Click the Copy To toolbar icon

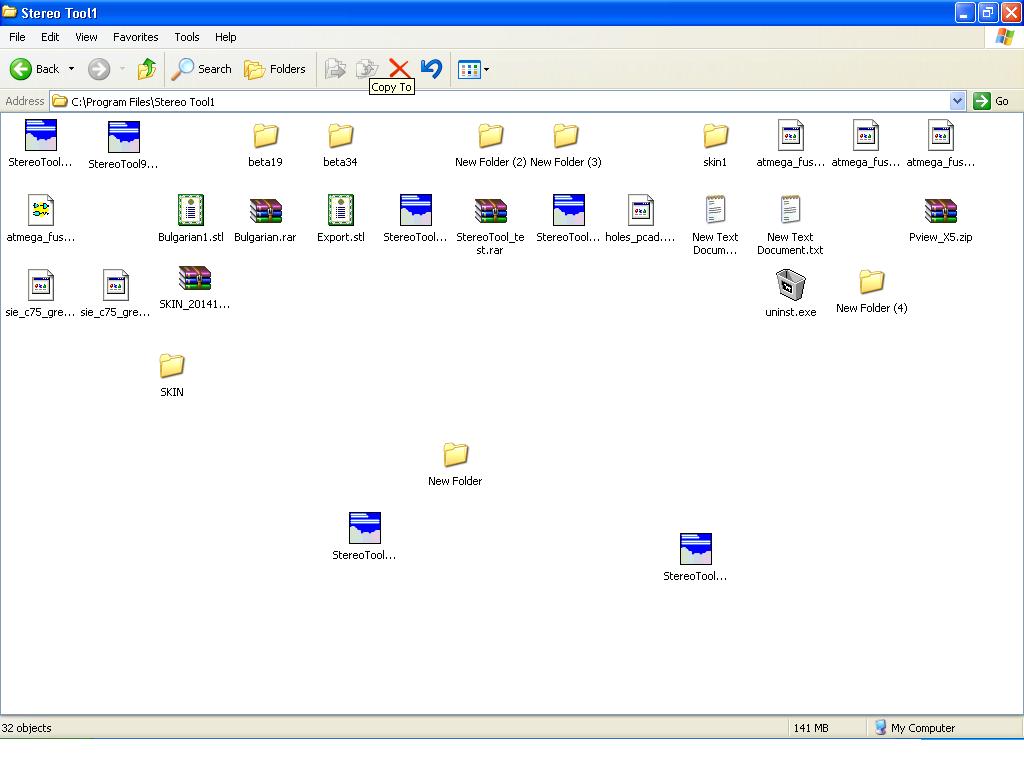click(x=367, y=69)
